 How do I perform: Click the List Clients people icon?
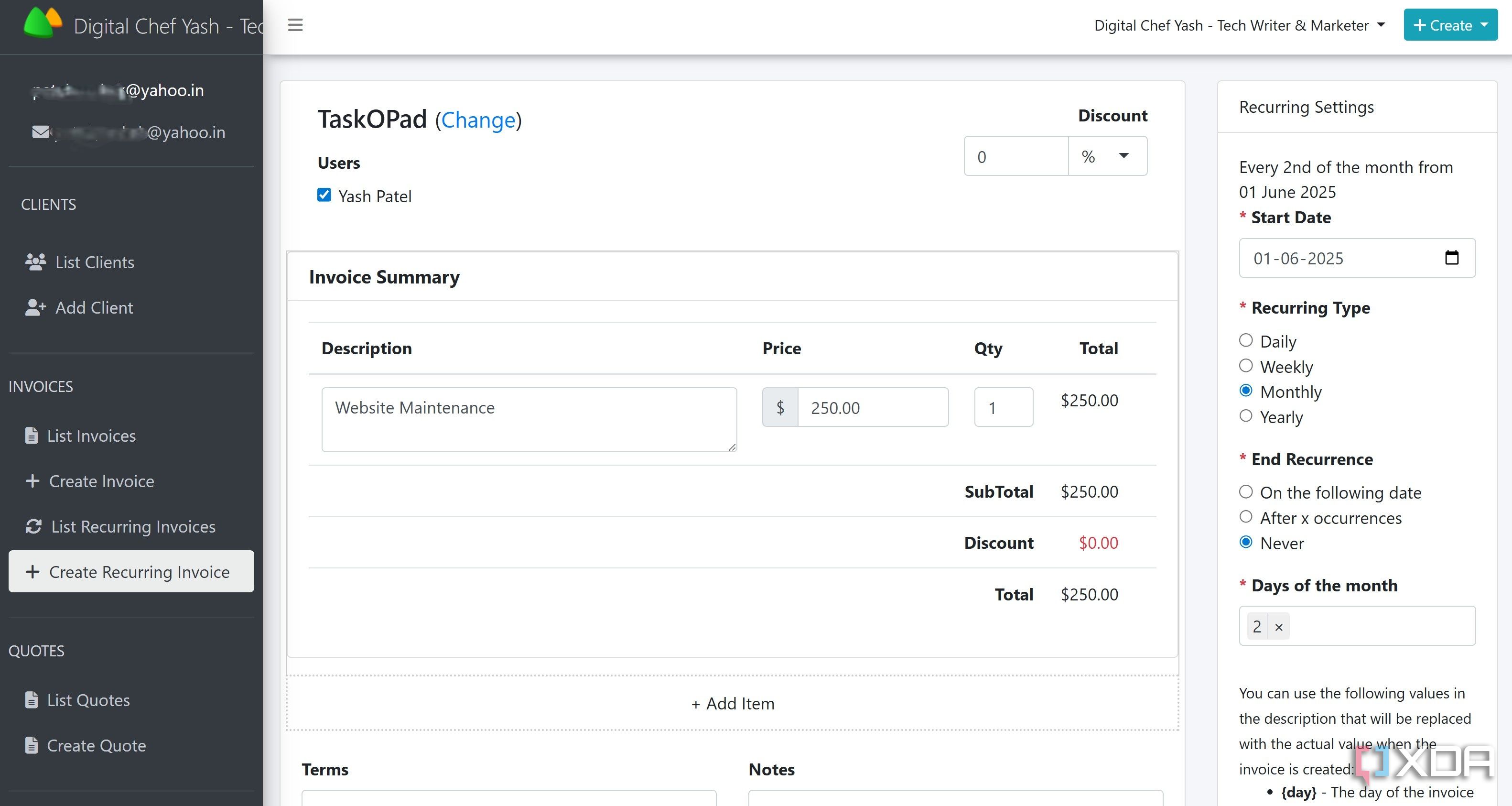coord(35,262)
